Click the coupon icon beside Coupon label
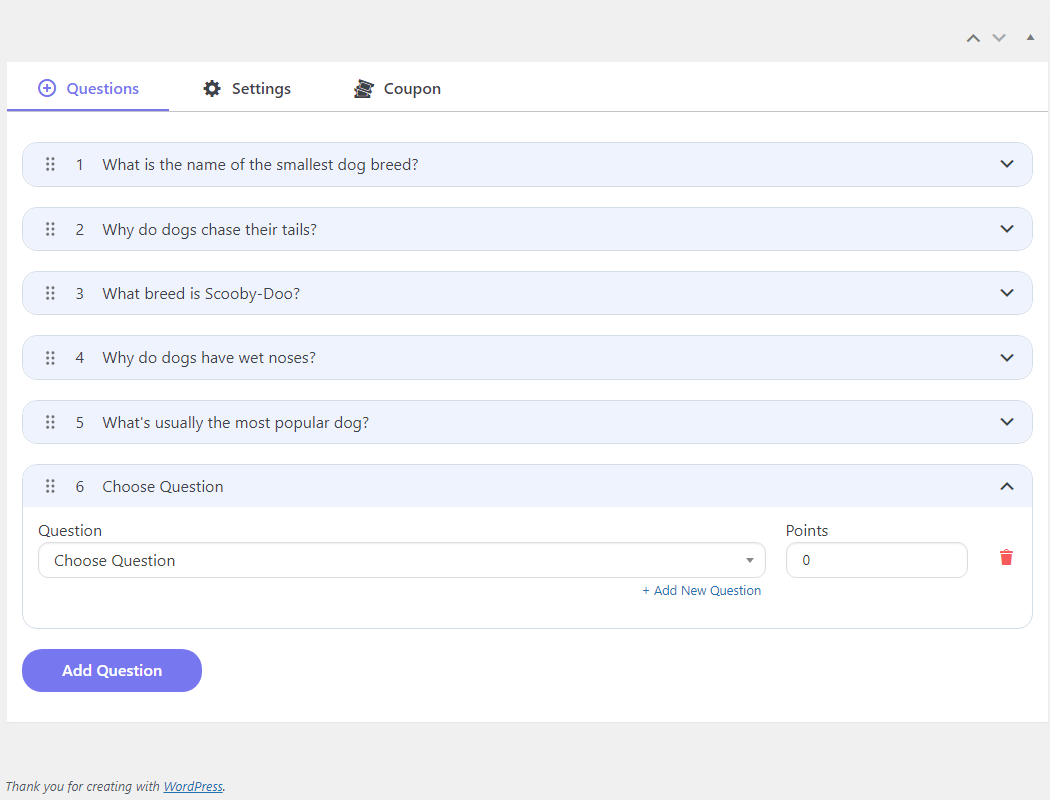This screenshot has width=1050, height=800. [363, 88]
